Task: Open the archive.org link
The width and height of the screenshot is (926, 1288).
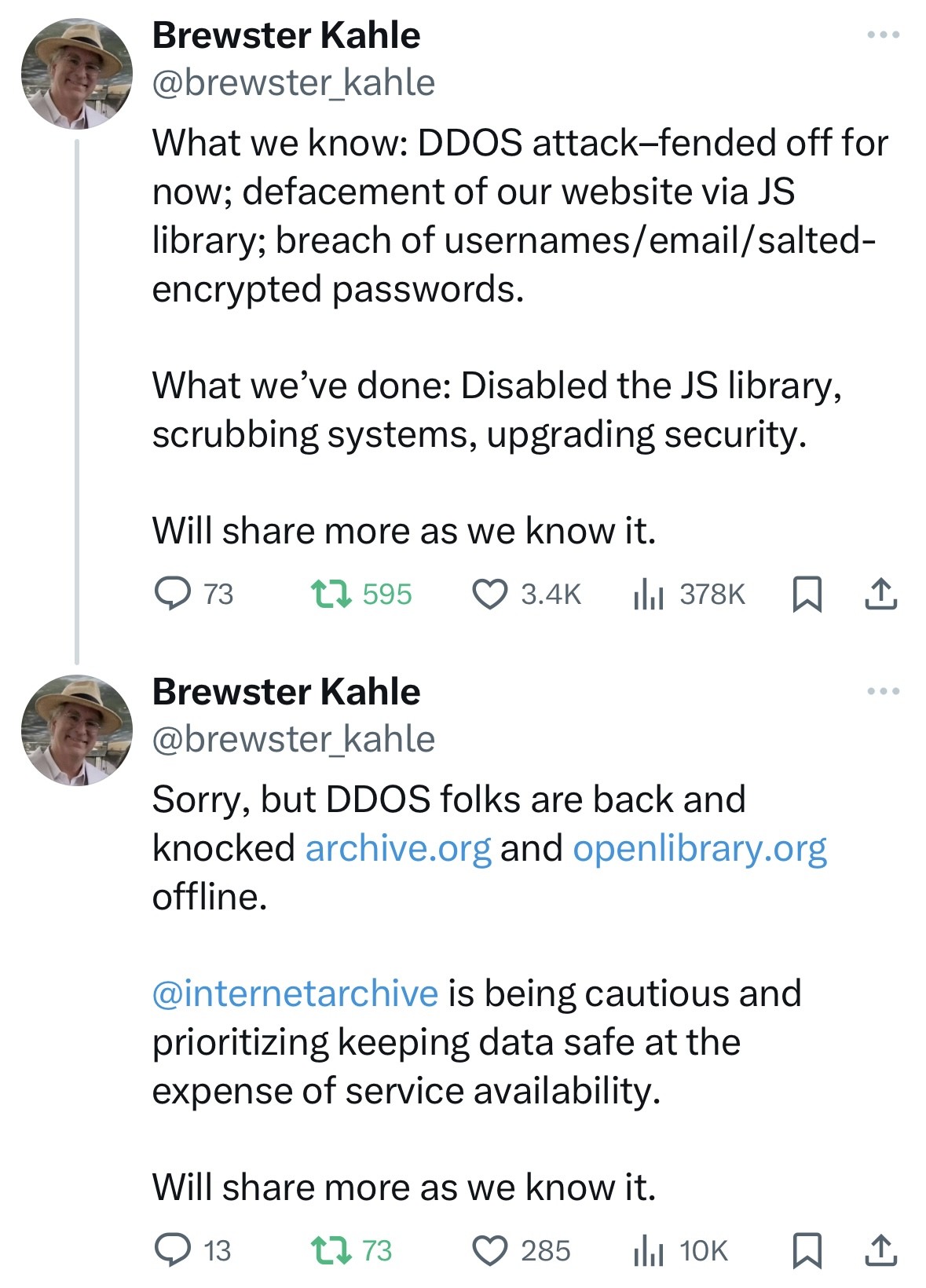Action: click(x=398, y=848)
